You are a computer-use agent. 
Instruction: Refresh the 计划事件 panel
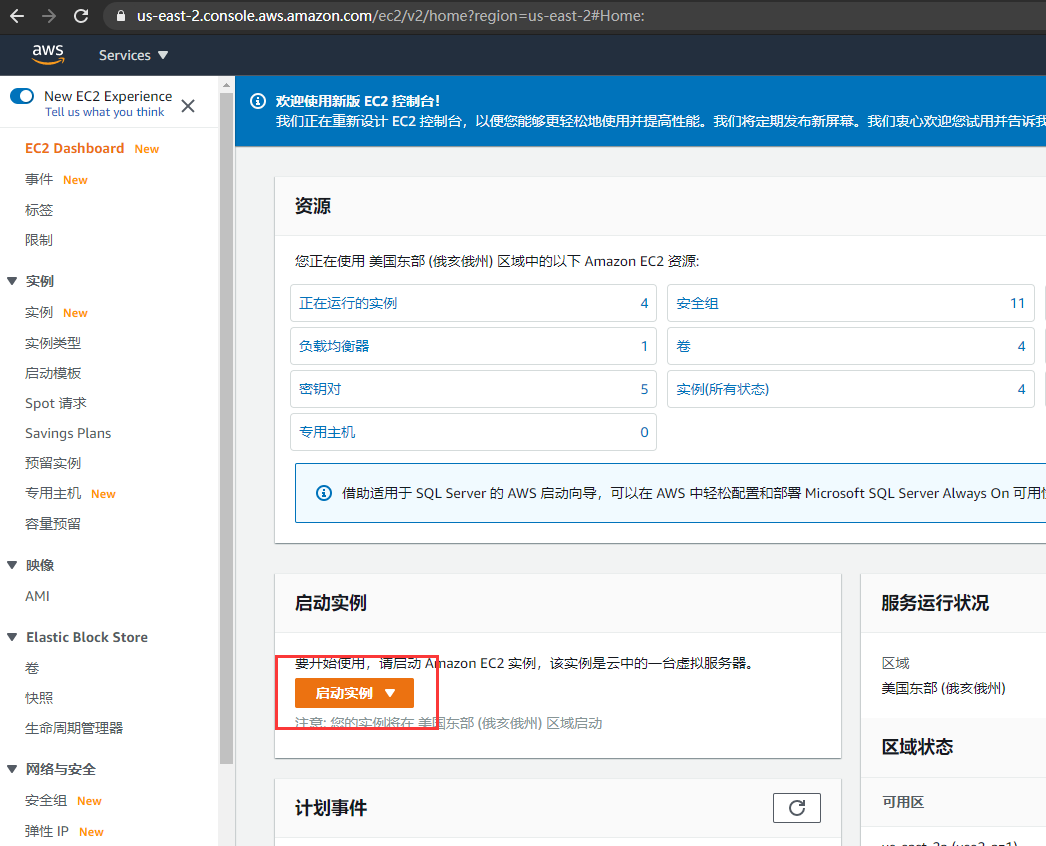click(x=797, y=808)
